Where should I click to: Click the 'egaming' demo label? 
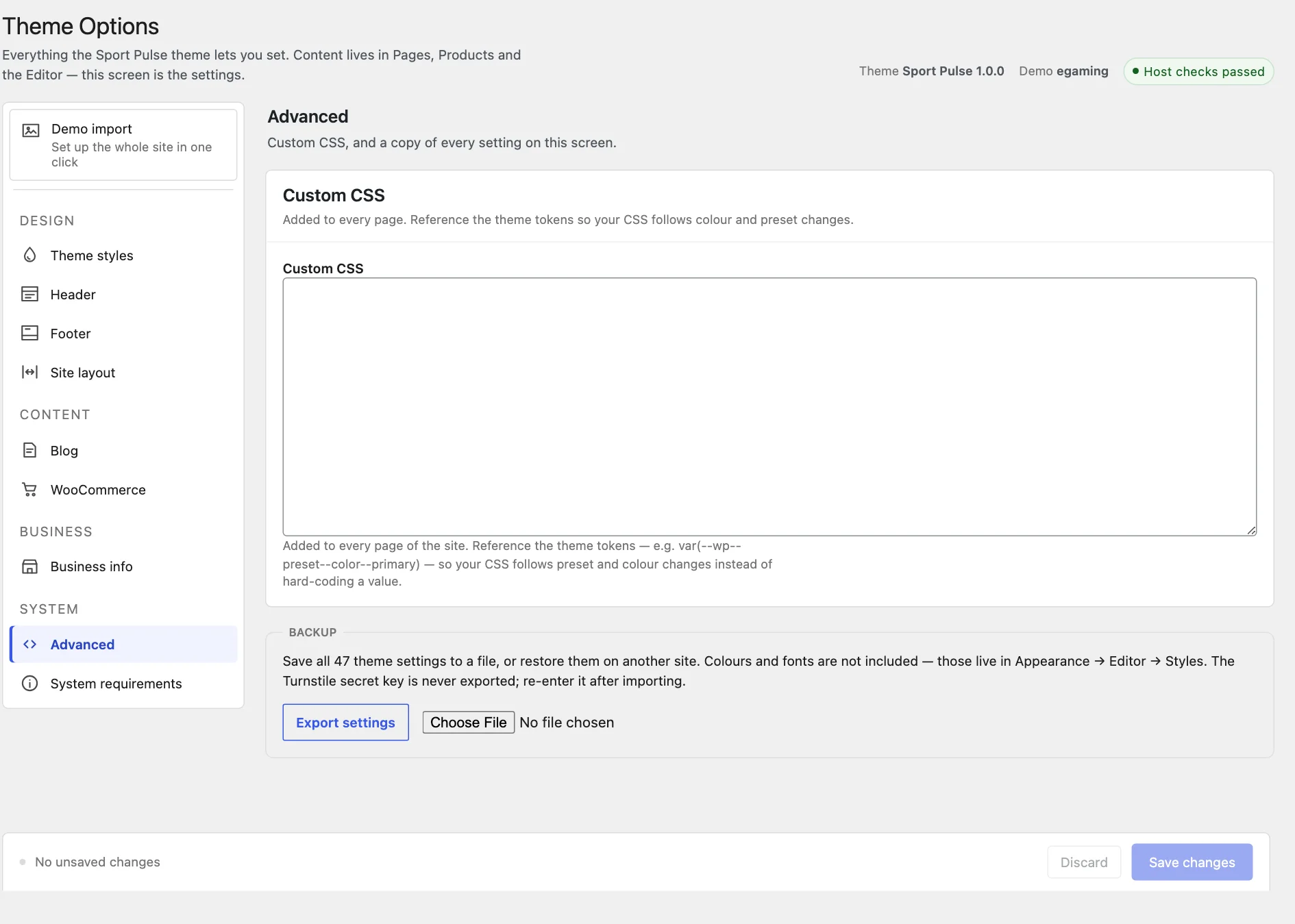pos(1083,71)
